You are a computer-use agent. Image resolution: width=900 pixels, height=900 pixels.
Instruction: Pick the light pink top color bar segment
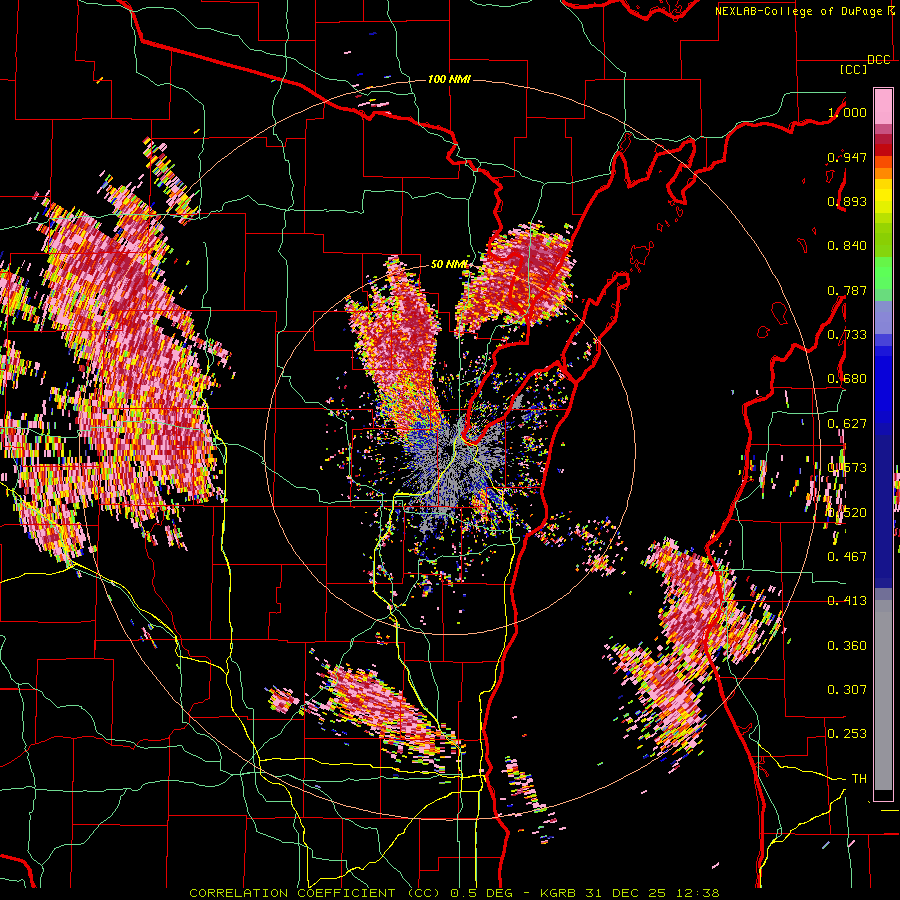tap(883, 106)
